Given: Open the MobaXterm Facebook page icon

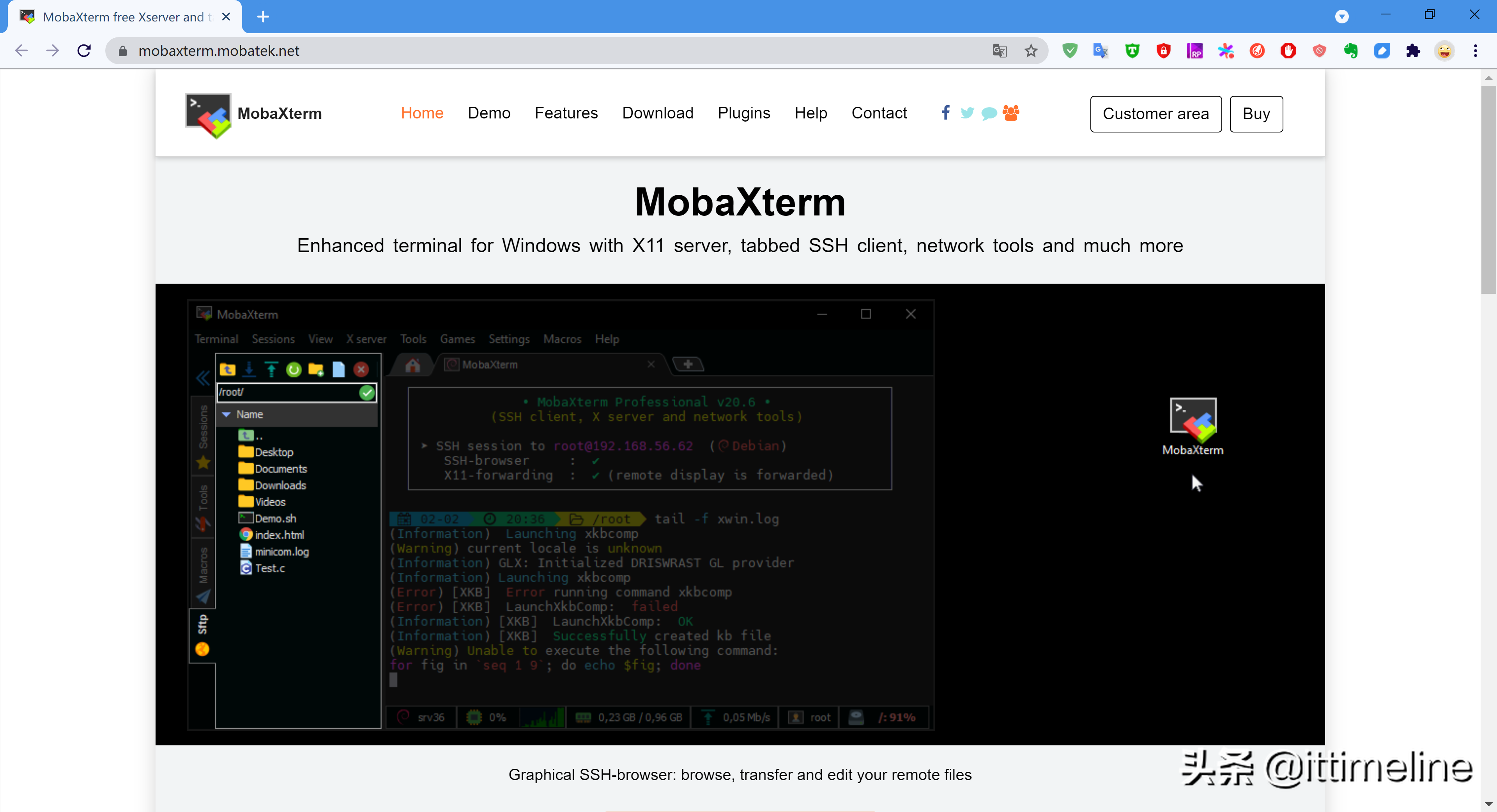Looking at the screenshot, I should pyautogui.click(x=946, y=113).
